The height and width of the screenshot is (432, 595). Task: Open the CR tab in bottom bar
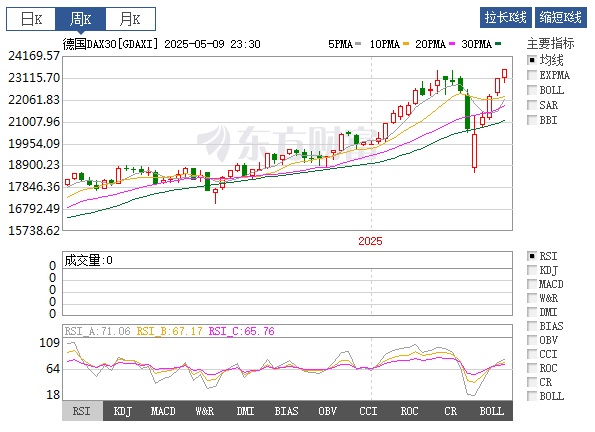click(450, 411)
